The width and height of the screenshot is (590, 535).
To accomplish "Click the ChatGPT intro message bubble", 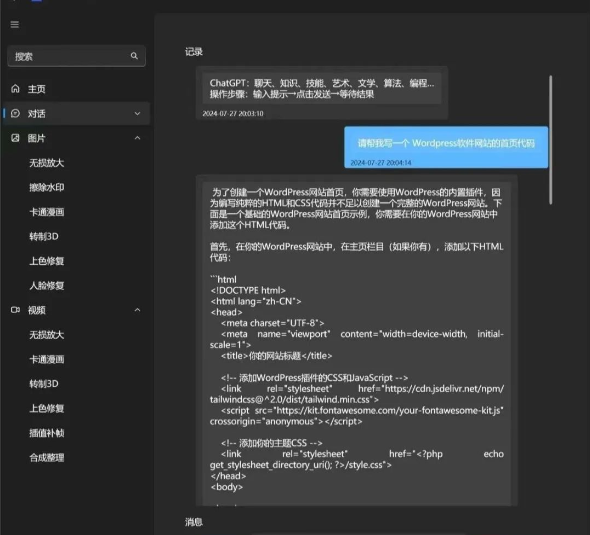I will (322, 93).
